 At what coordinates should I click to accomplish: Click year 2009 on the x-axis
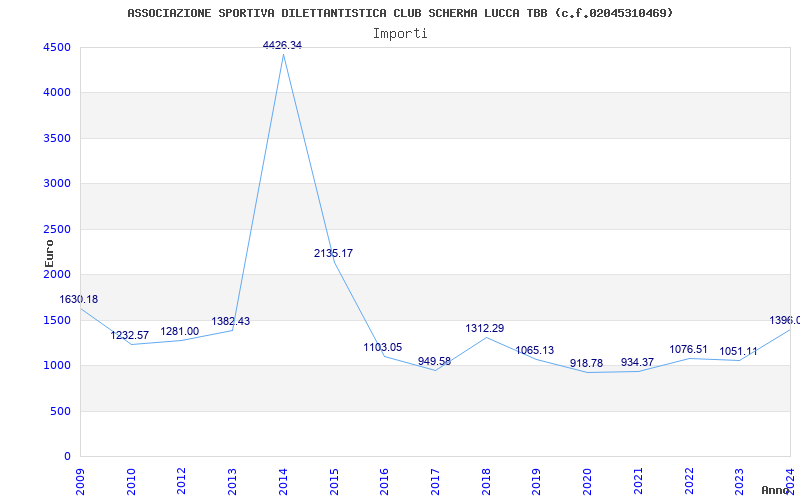[80, 481]
